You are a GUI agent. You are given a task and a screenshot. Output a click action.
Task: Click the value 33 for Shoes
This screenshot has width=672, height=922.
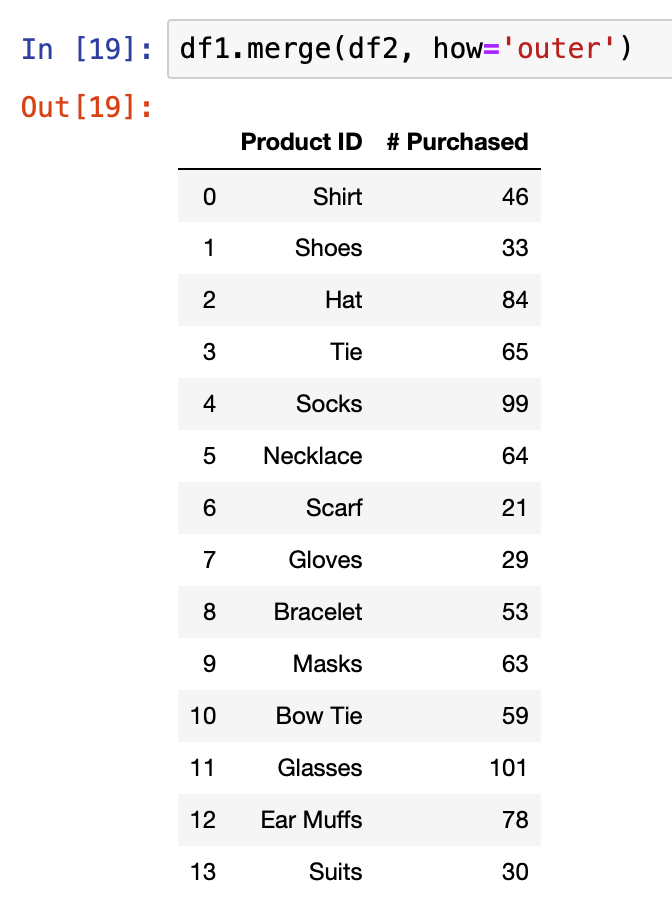pyautogui.click(x=514, y=248)
